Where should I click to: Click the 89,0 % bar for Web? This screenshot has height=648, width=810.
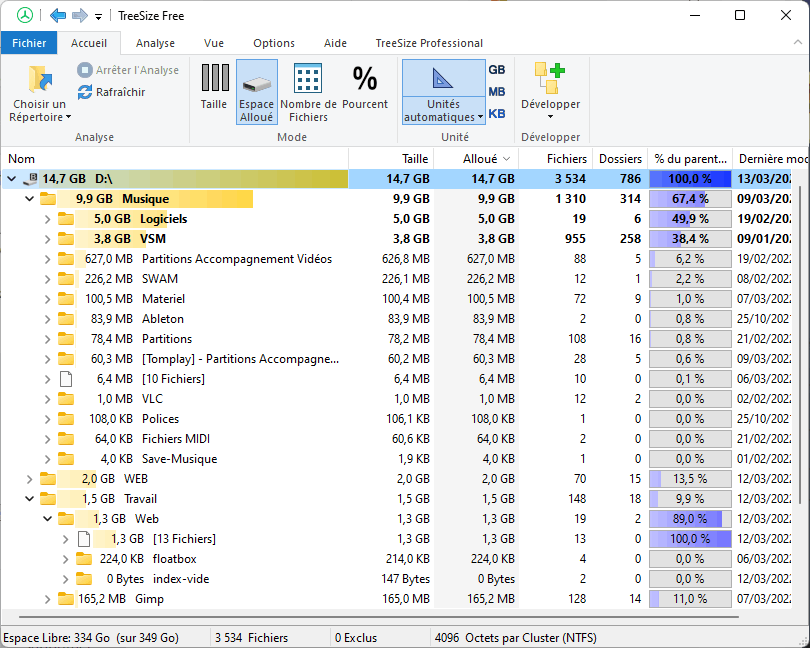click(x=690, y=519)
